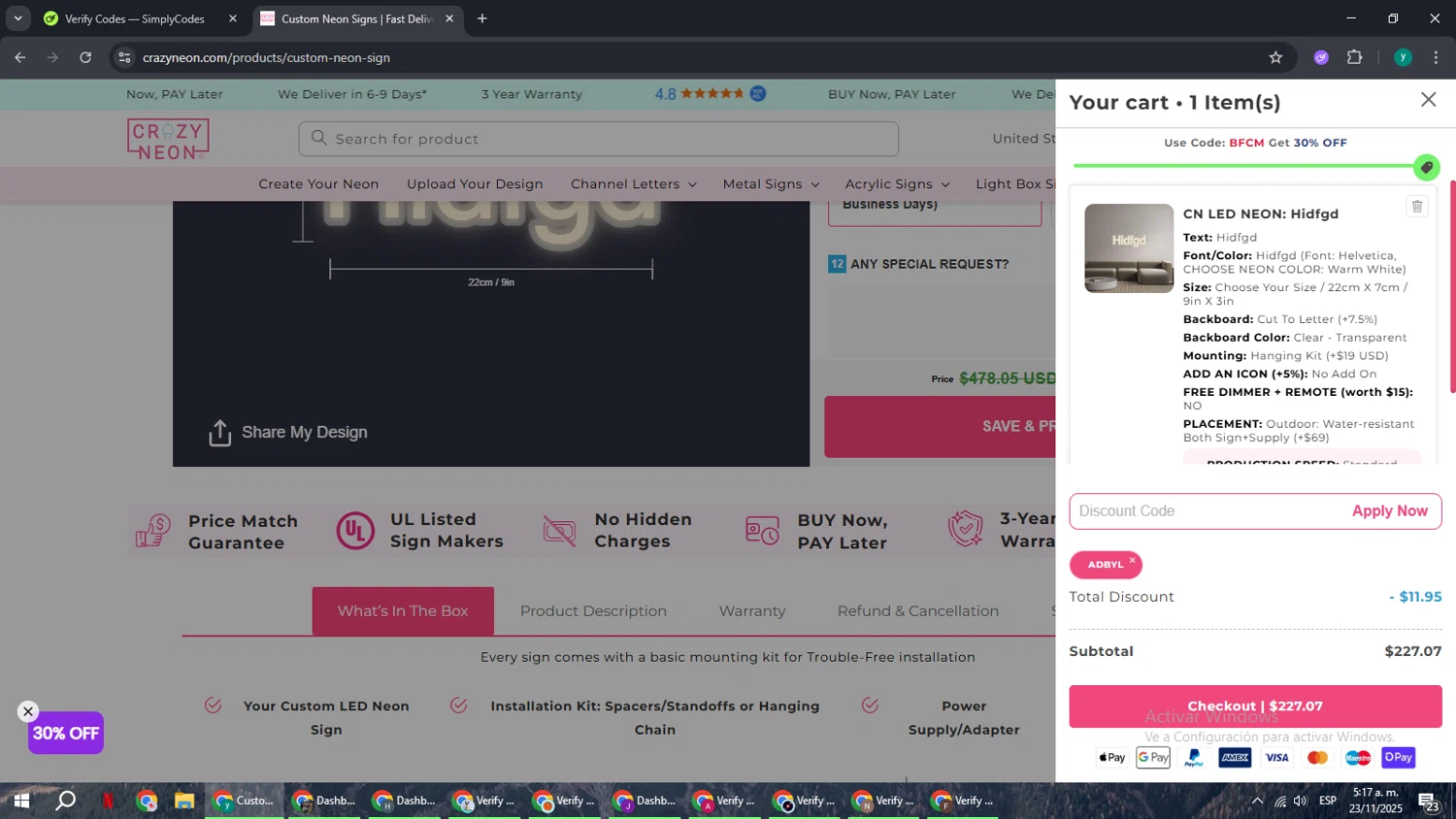Open Upload Your Design menu item
The height and width of the screenshot is (819, 1456).
(x=475, y=184)
